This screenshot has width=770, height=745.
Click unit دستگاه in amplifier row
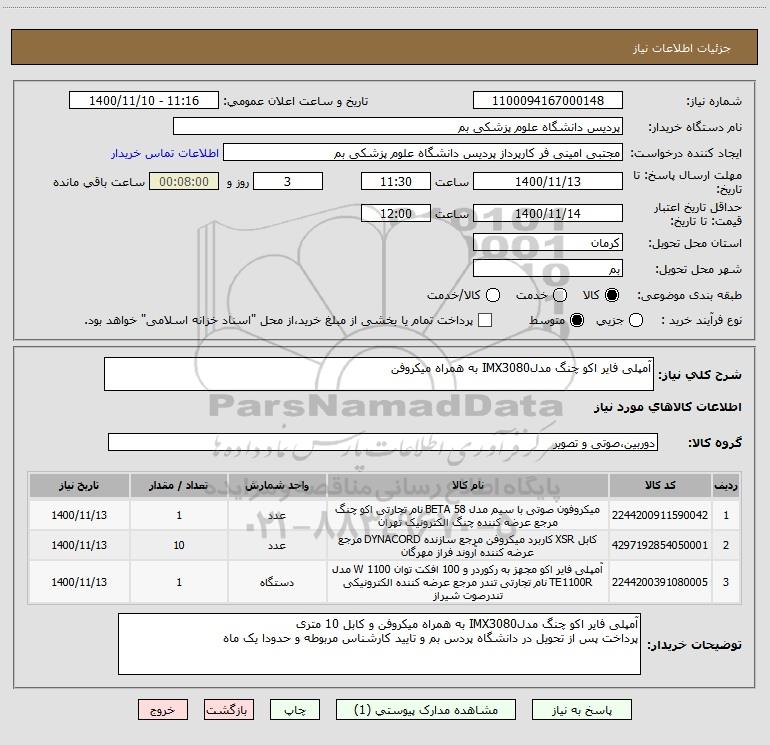point(277,582)
